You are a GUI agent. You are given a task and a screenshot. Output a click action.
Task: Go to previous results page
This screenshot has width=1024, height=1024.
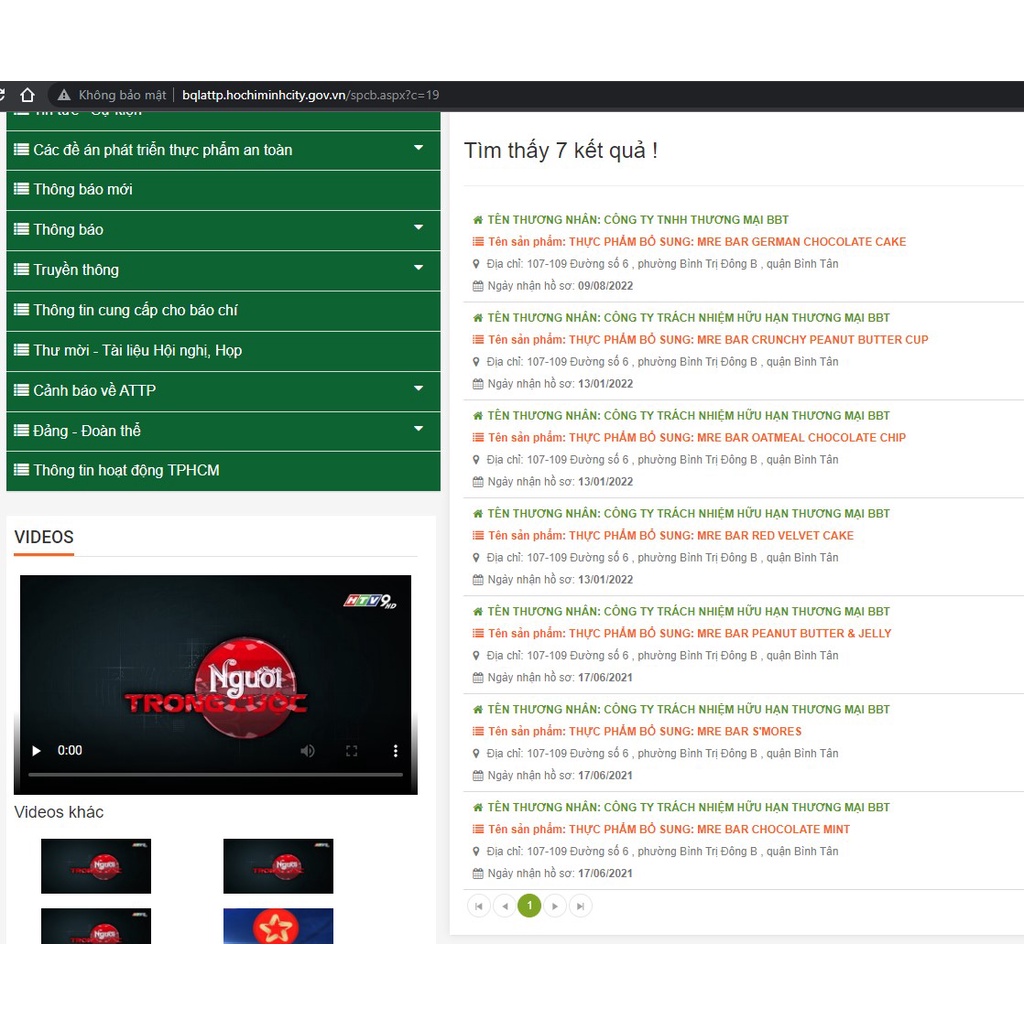[x=504, y=906]
